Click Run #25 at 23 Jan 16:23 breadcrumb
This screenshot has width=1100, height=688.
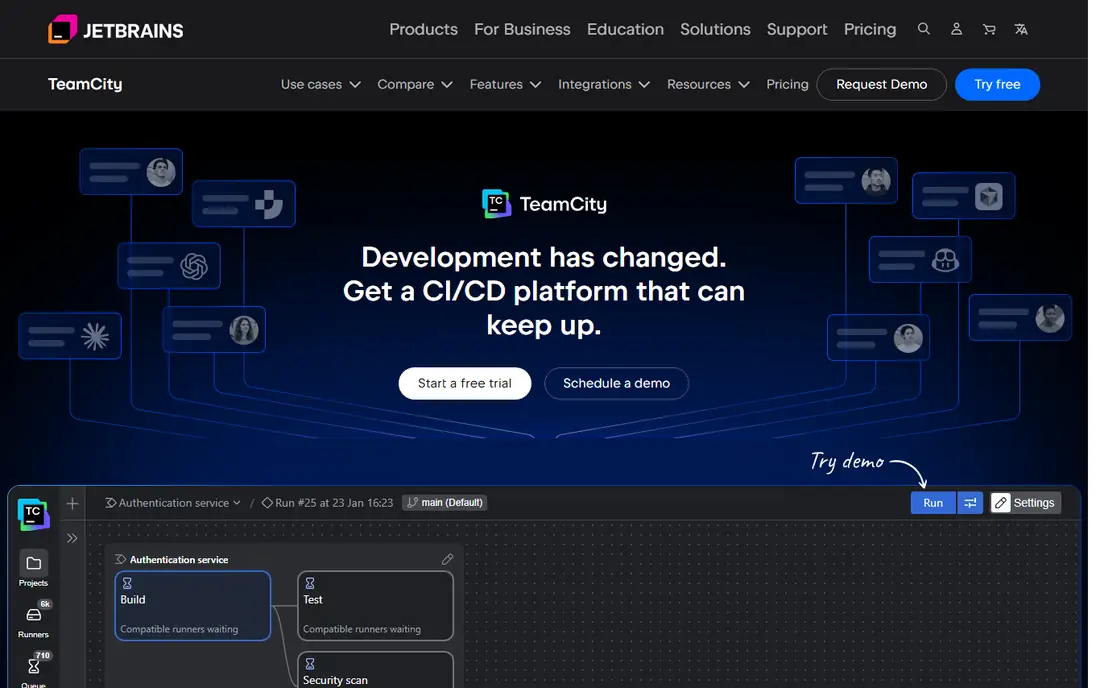327,503
